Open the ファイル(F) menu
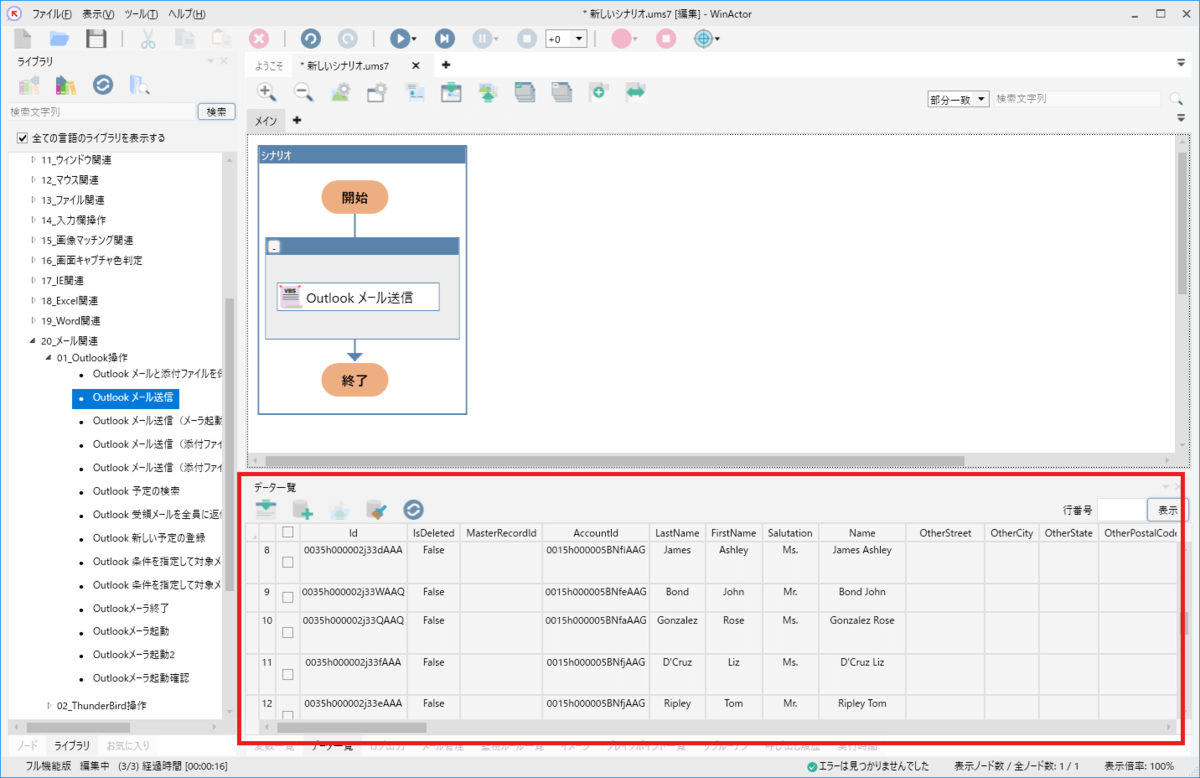Image resolution: width=1200 pixels, height=778 pixels. pyautogui.click(x=51, y=14)
